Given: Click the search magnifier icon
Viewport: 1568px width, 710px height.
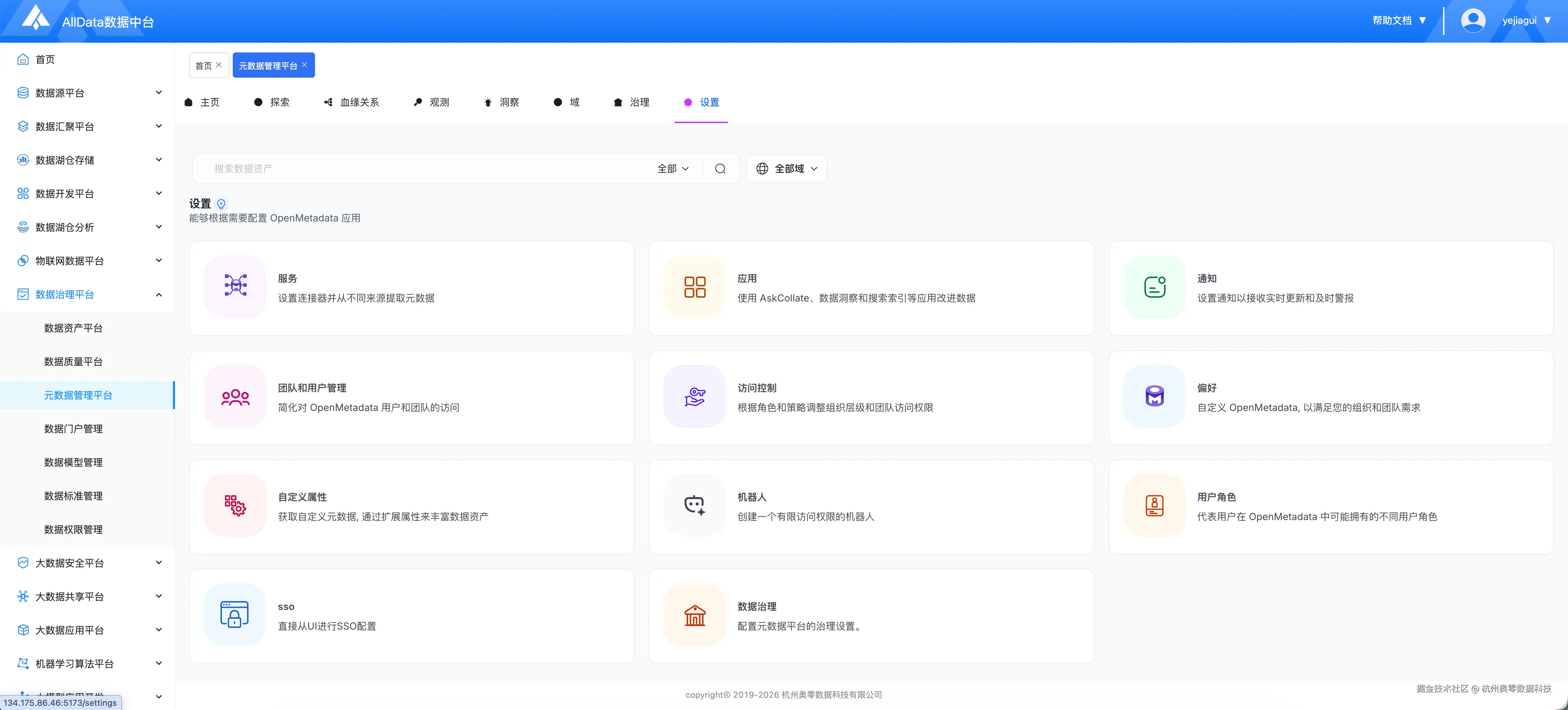Looking at the screenshot, I should pos(720,169).
